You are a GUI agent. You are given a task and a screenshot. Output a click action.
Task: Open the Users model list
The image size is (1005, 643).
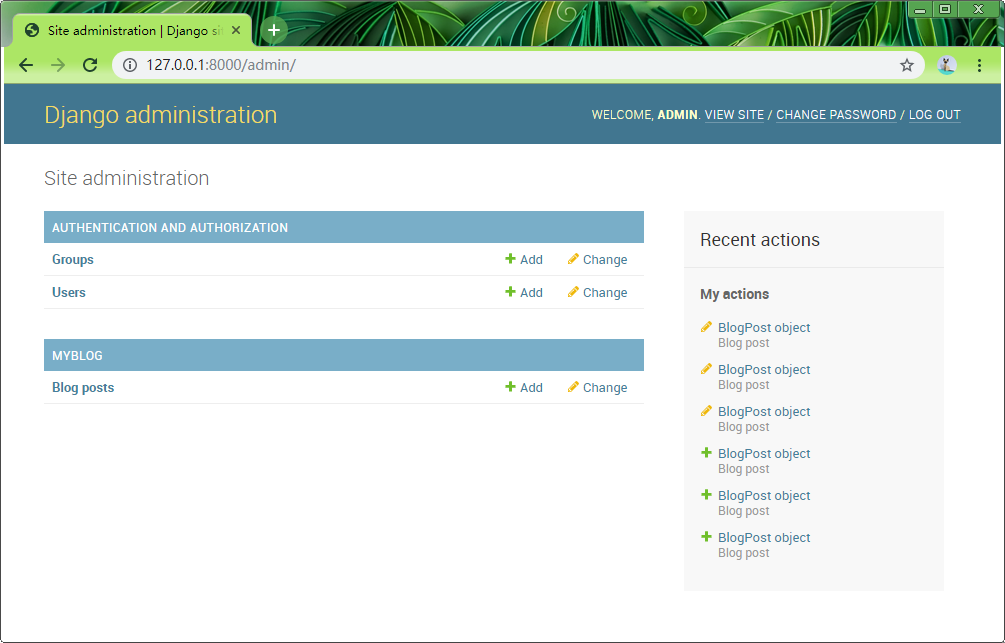(x=69, y=292)
